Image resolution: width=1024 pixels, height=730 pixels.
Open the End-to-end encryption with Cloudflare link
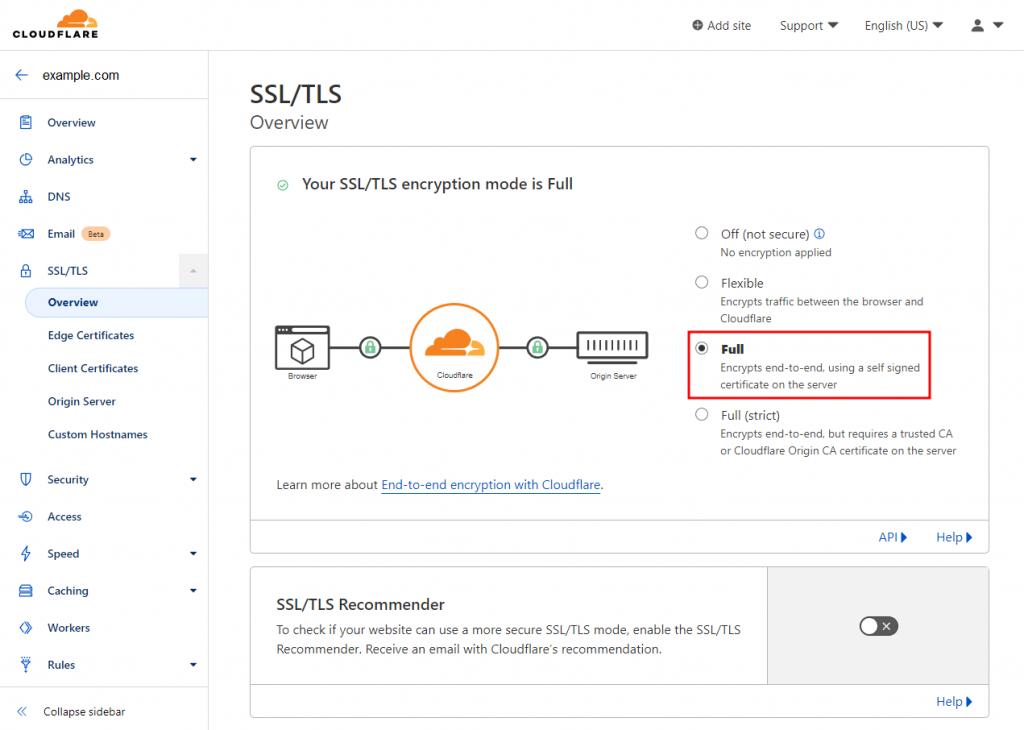491,485
